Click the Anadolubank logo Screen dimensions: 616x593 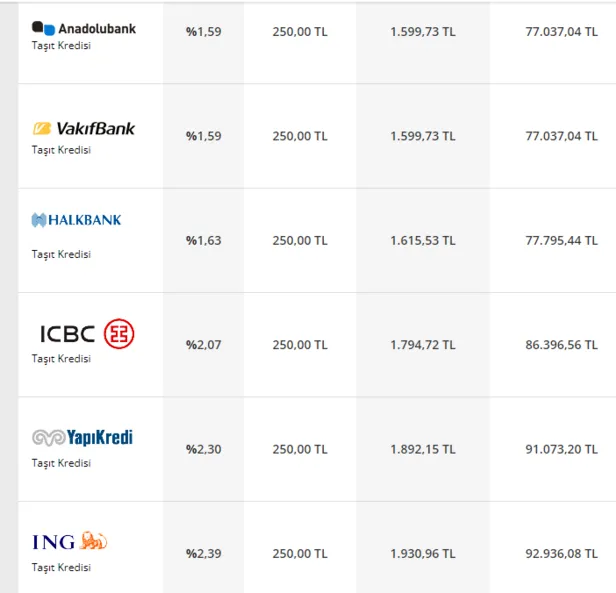coord(84,28)
